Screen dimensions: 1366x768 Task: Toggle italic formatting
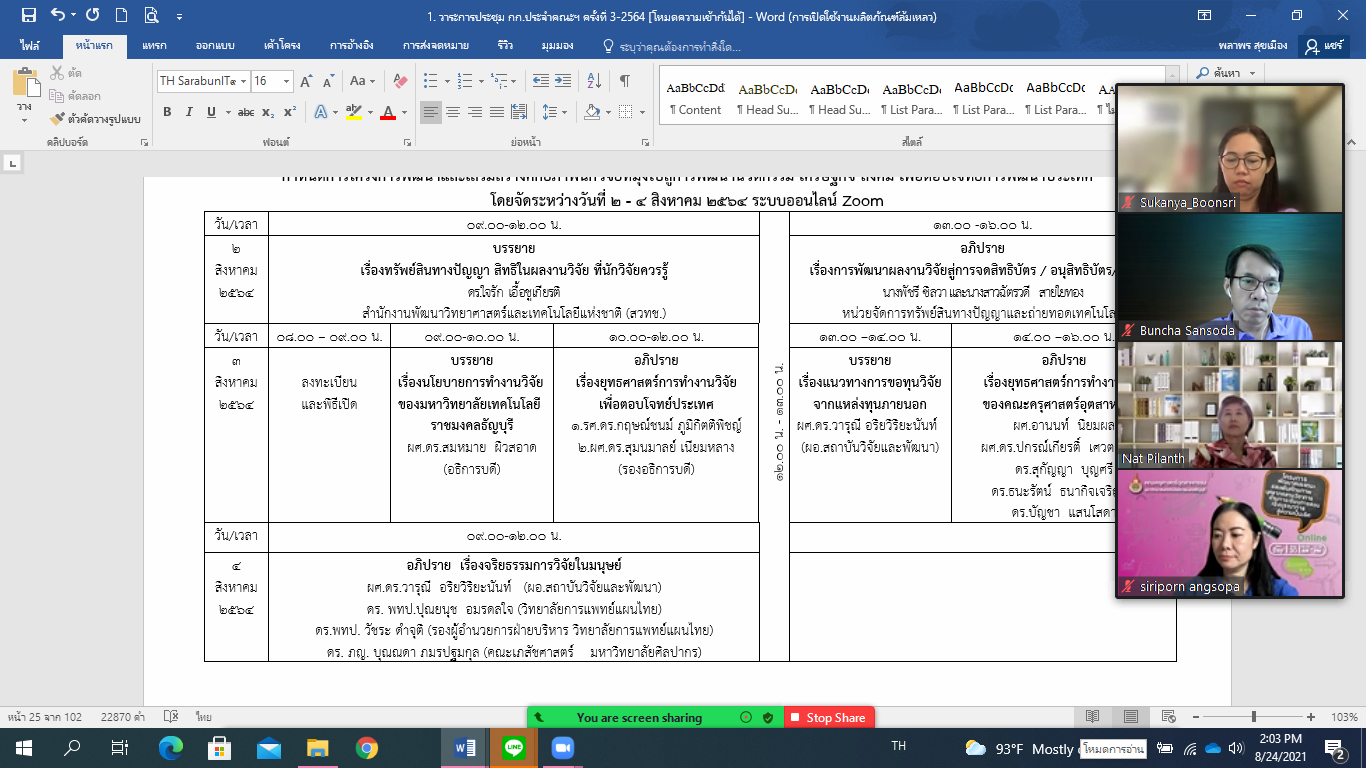coord(190,112)
